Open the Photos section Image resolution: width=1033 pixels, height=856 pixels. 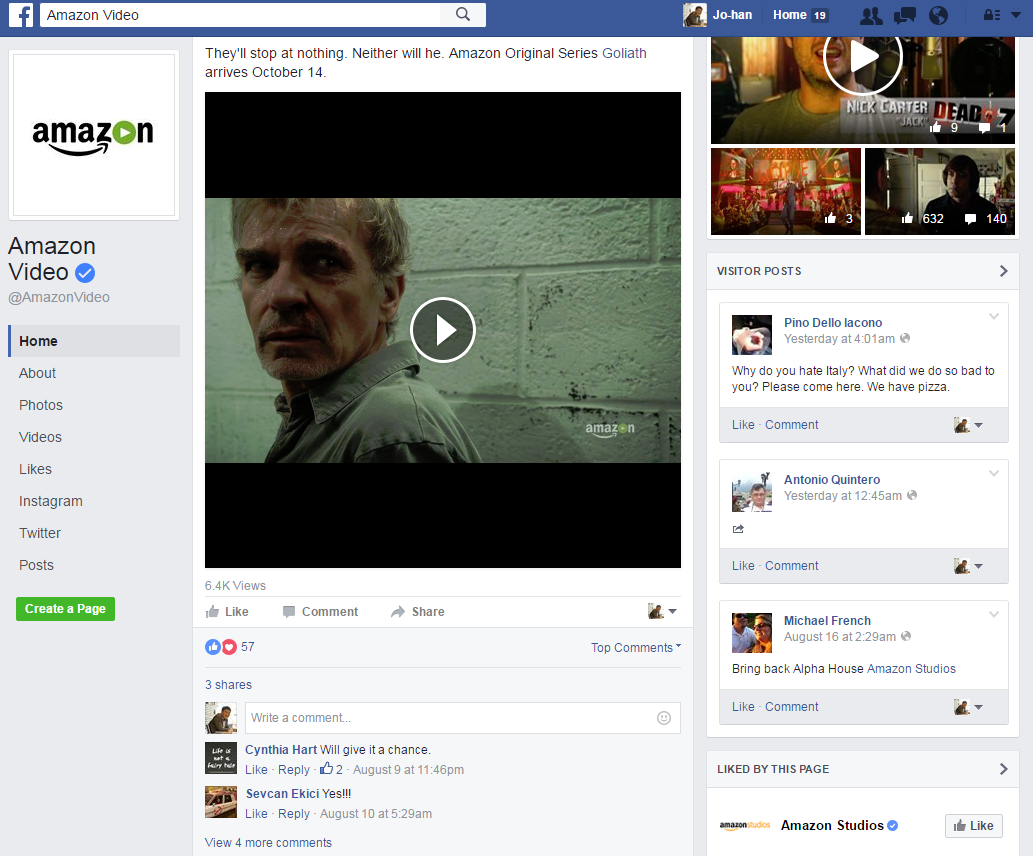coord(41,405)
